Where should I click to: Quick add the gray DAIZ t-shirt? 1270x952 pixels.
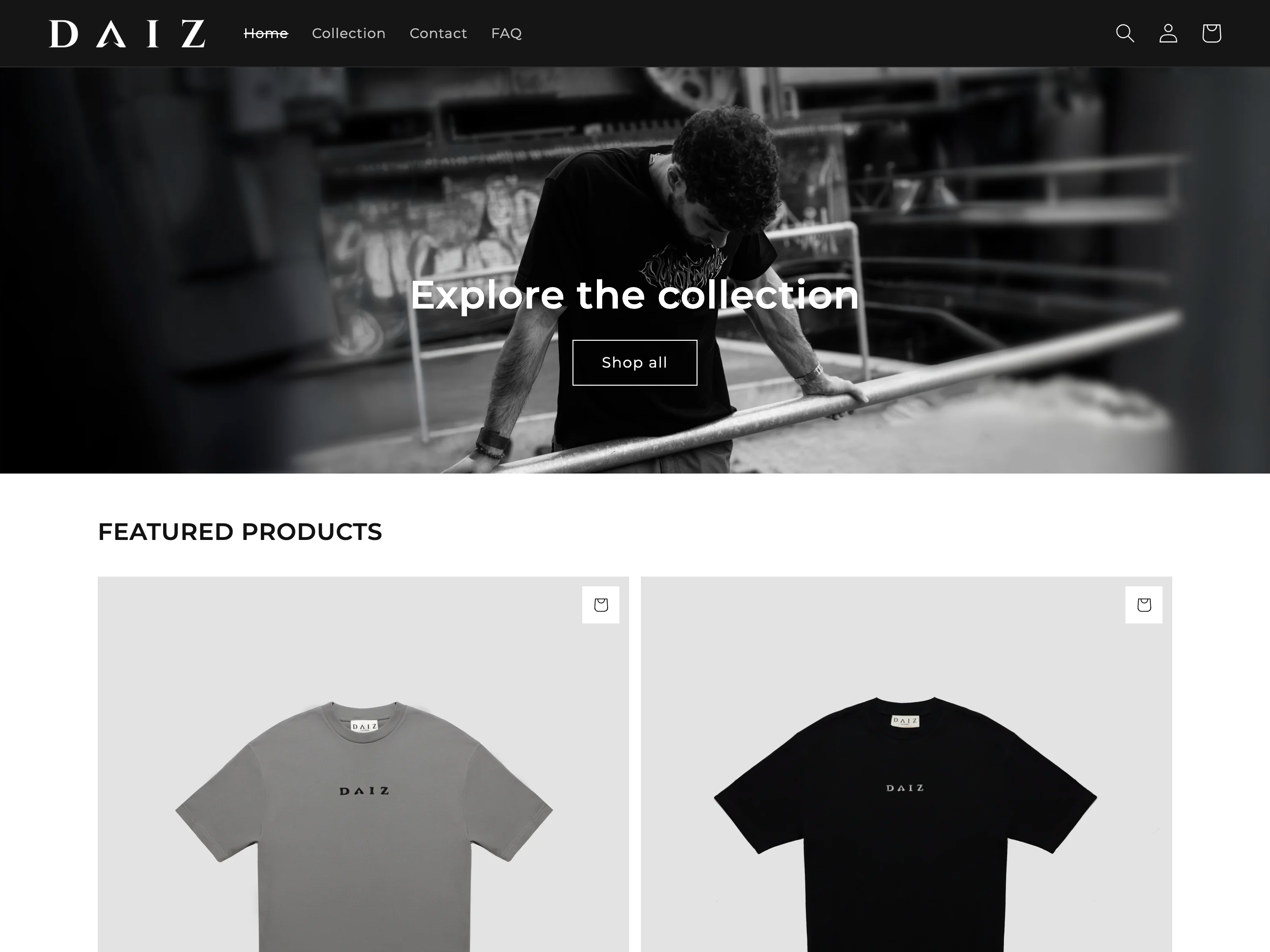600,605
